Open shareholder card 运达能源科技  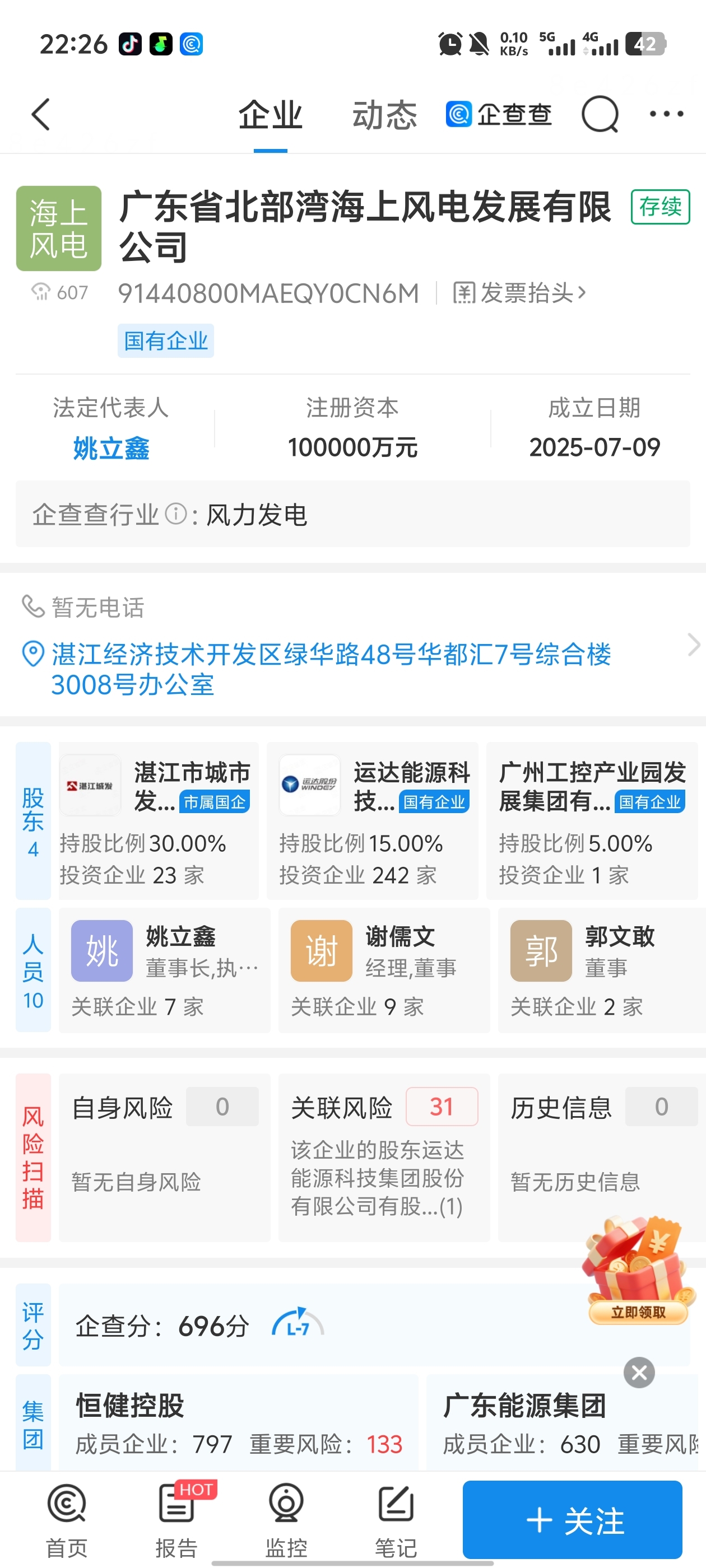click(x=372, y=820)
